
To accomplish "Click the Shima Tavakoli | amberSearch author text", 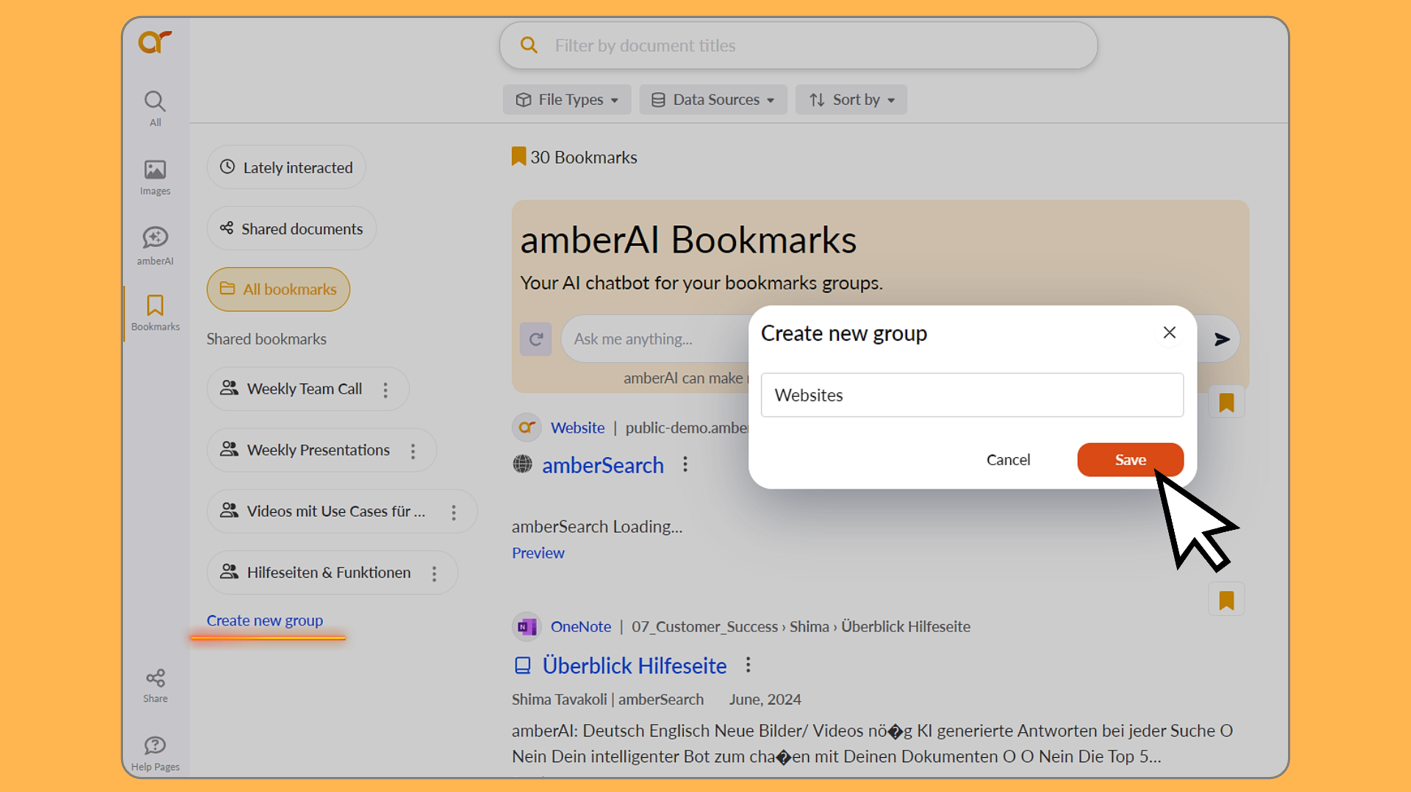I will coord(608,700).
